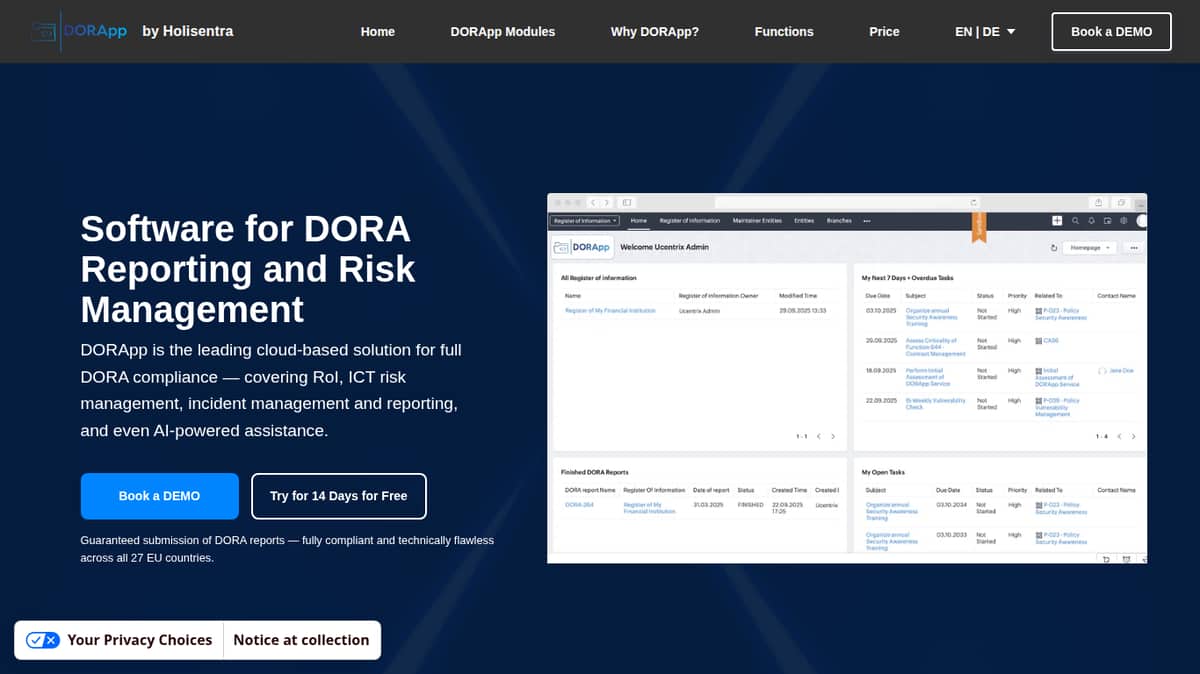Open the Home menu item

[378, 31]
